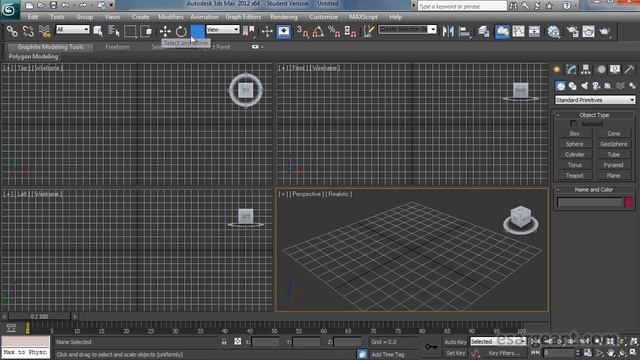Click the Render Production teapot icon
The width and height of the screenshot is (640, 360).
604,31
